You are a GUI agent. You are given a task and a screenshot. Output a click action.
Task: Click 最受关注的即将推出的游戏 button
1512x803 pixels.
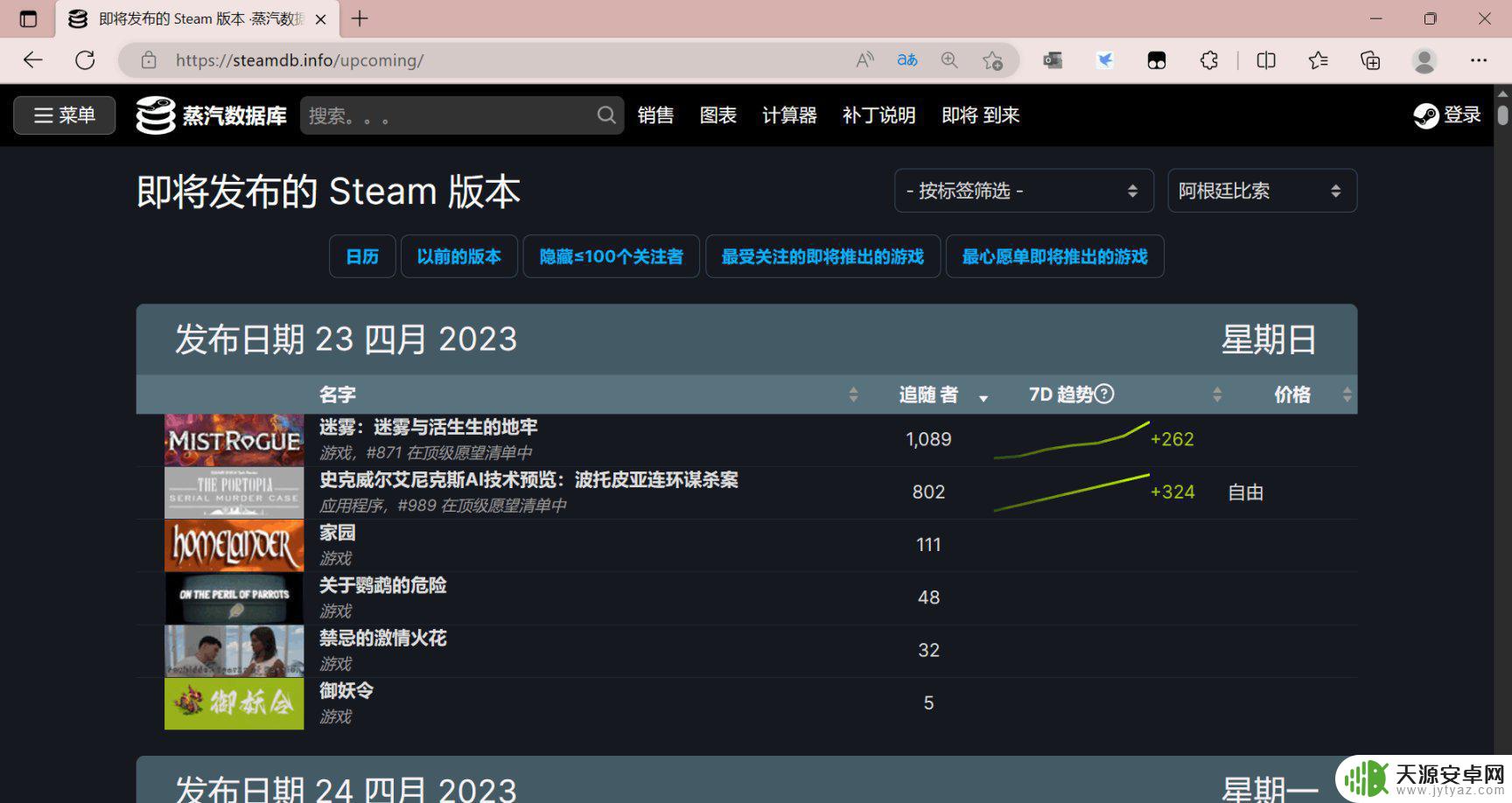822,256
